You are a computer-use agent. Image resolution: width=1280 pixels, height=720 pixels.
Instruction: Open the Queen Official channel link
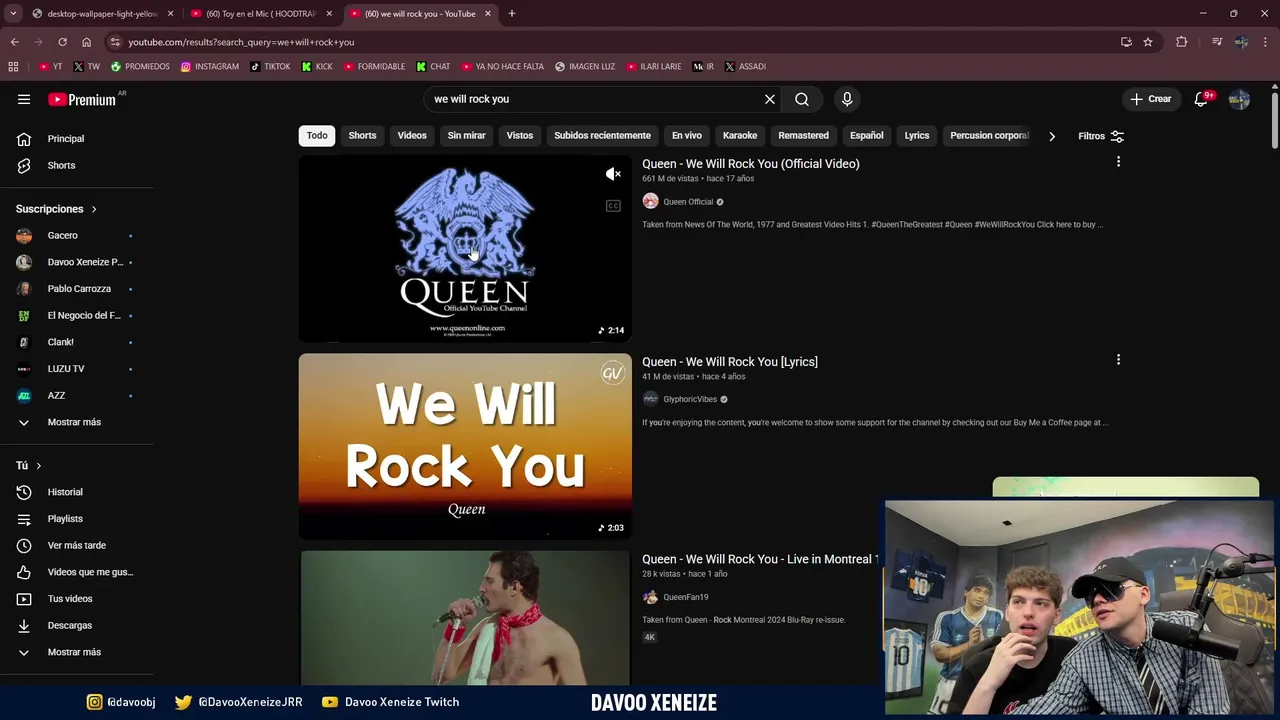coord(688,202)
